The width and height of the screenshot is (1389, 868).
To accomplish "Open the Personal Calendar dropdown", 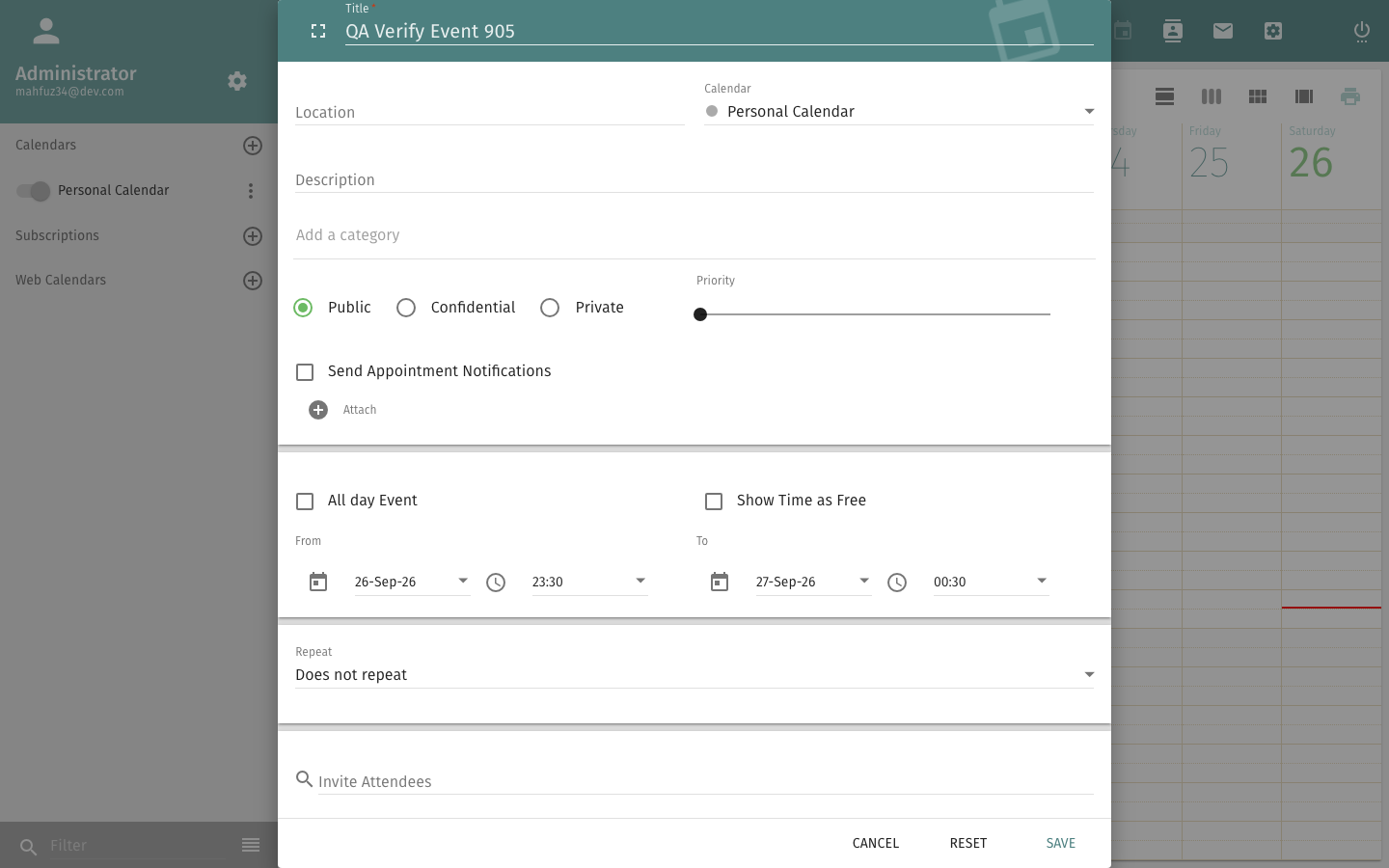I will pos(899,112).
